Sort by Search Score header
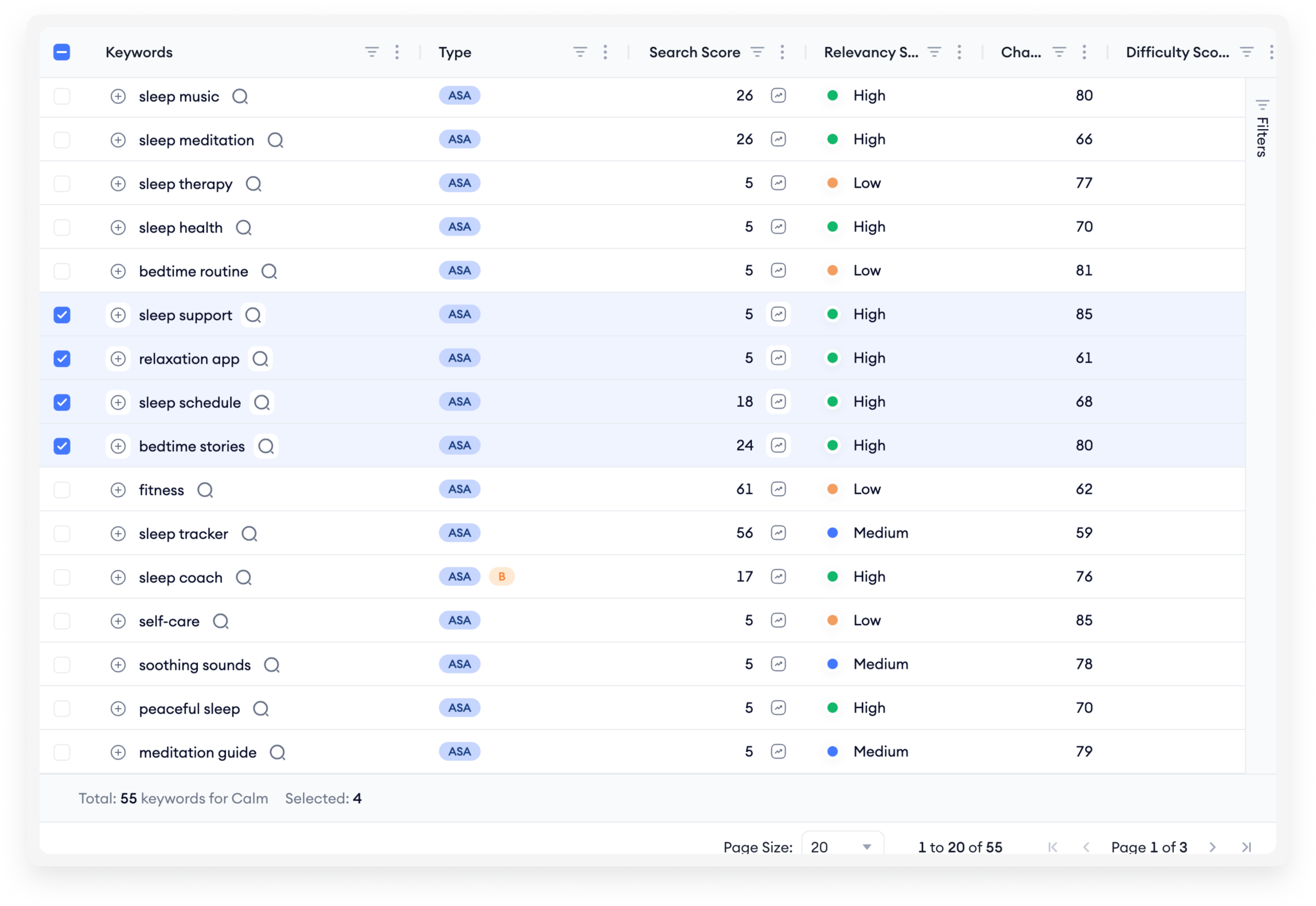1316x906 pixels. pos(694,52)
